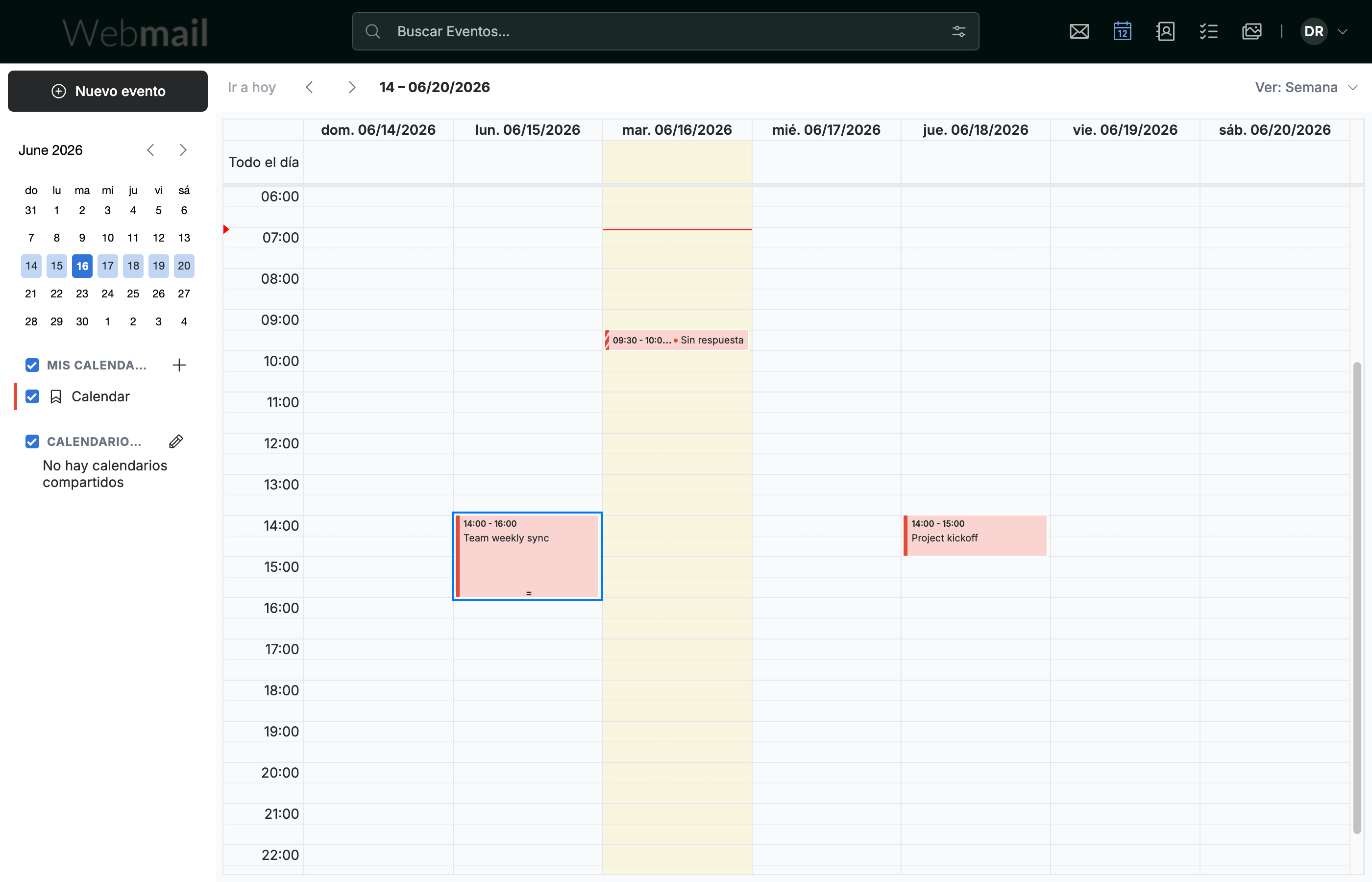1372x882 pixels.
Task: Select day 30 in mini calendar
Action: 82,322
